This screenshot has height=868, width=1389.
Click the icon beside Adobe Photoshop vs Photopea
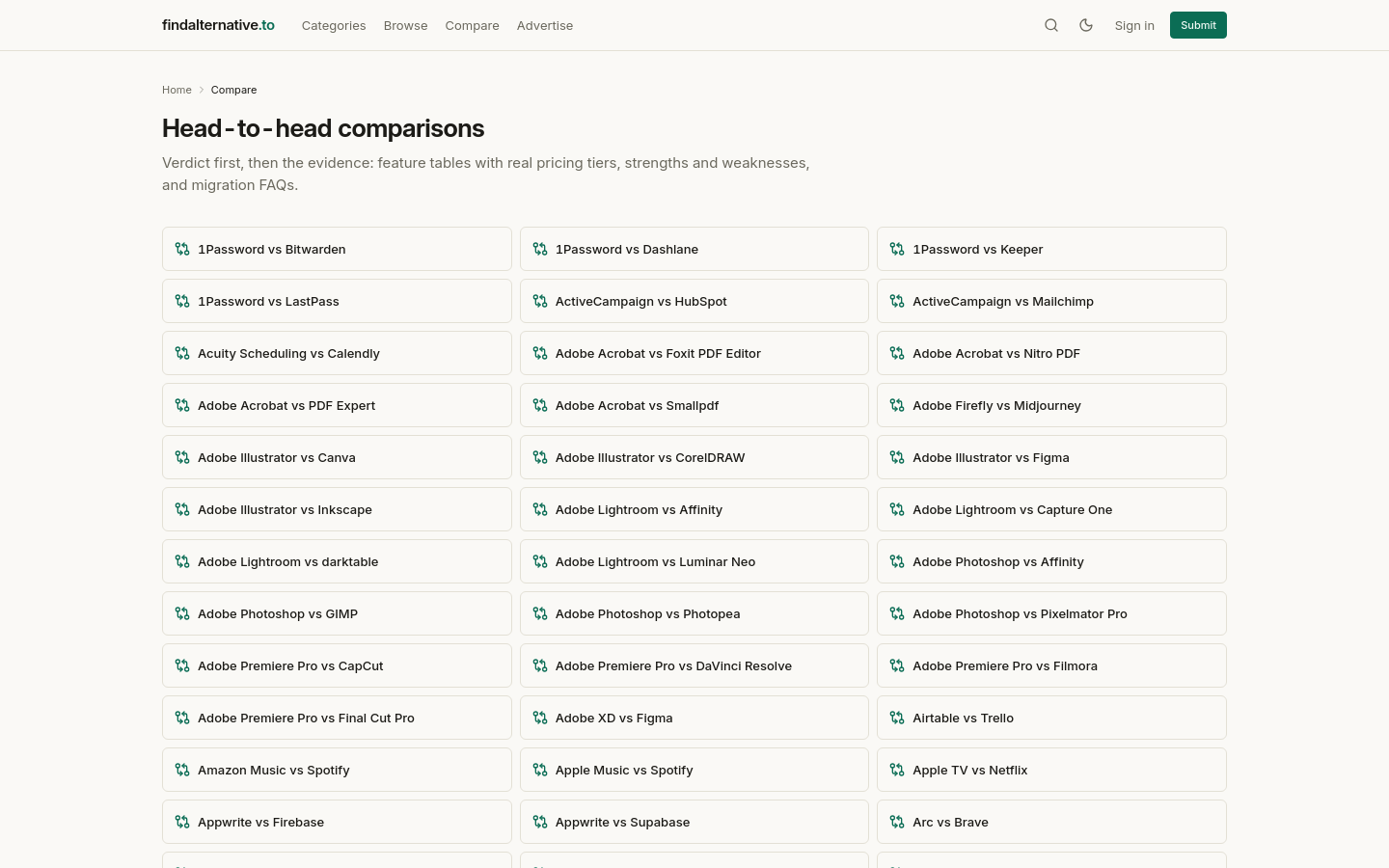click(x=540, y=613)
